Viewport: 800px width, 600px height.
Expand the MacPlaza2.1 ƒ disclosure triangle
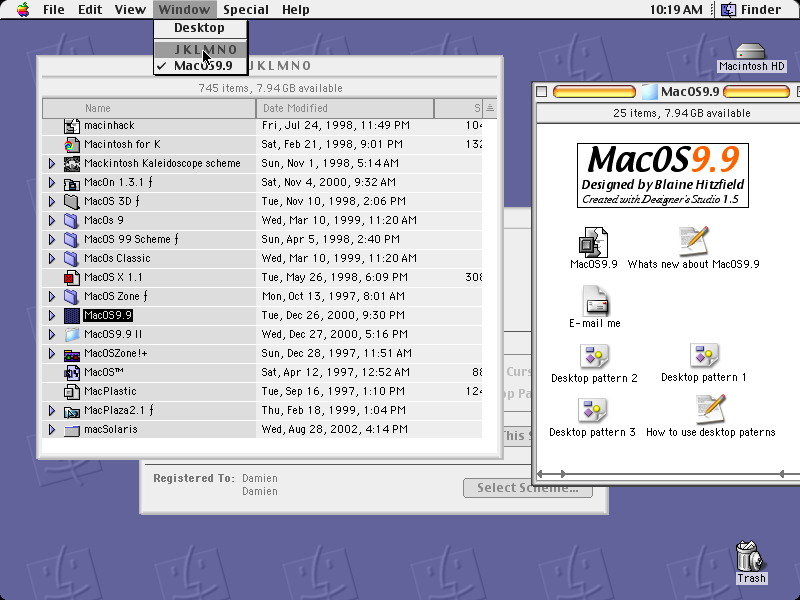pos(52,410)
